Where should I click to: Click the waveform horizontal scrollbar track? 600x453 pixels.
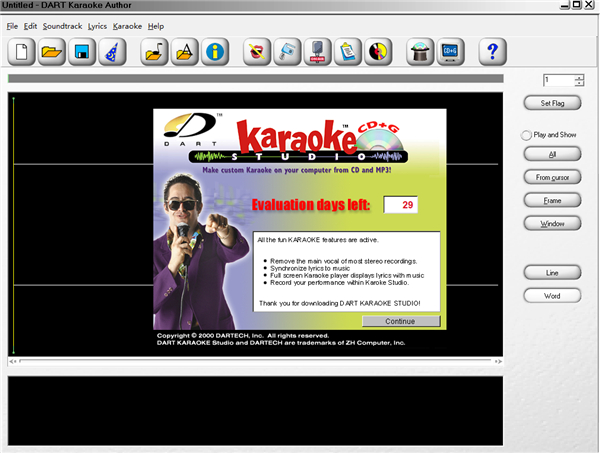pos(256,361)
